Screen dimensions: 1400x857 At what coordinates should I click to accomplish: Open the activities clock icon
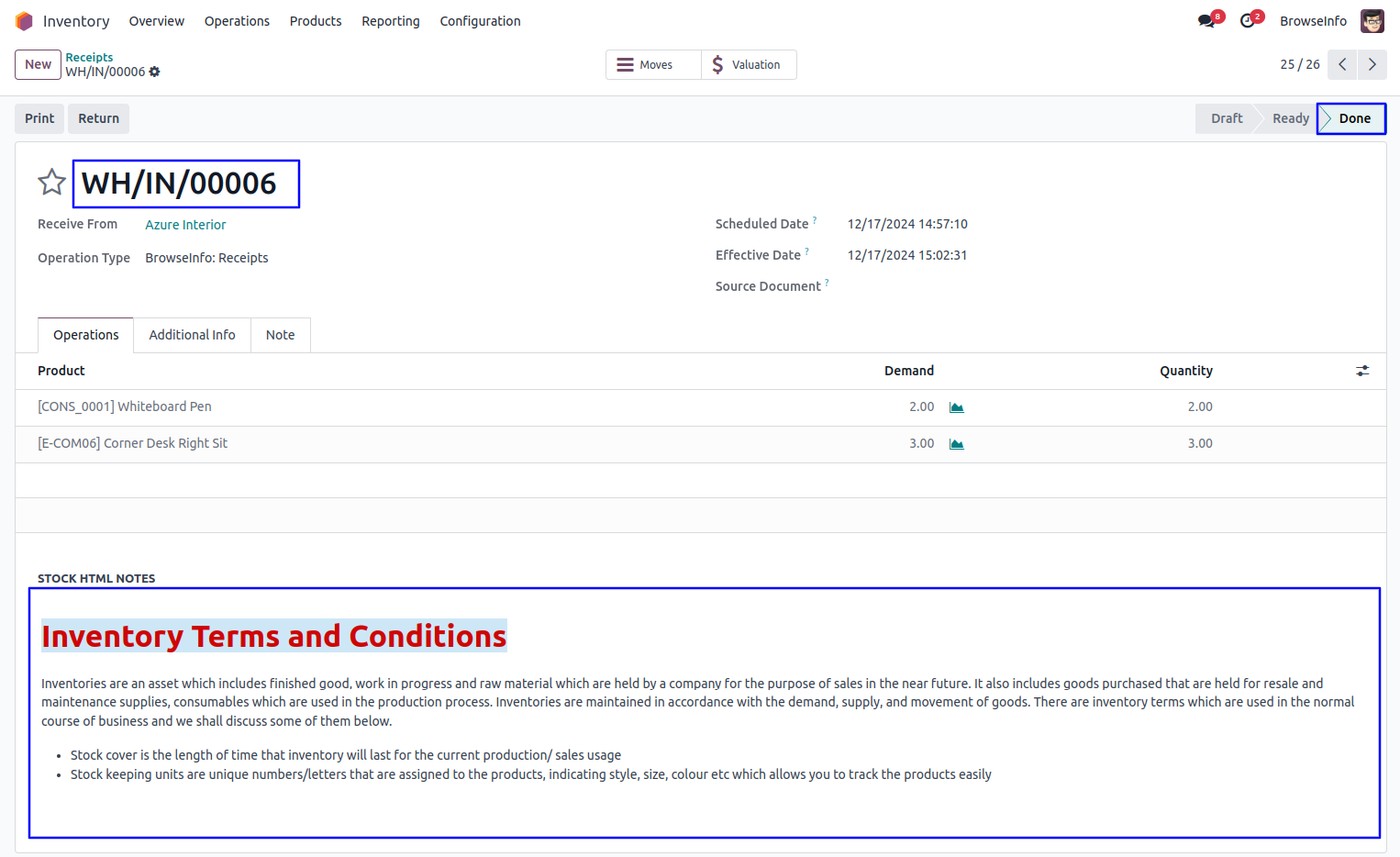pos(1247,21)
